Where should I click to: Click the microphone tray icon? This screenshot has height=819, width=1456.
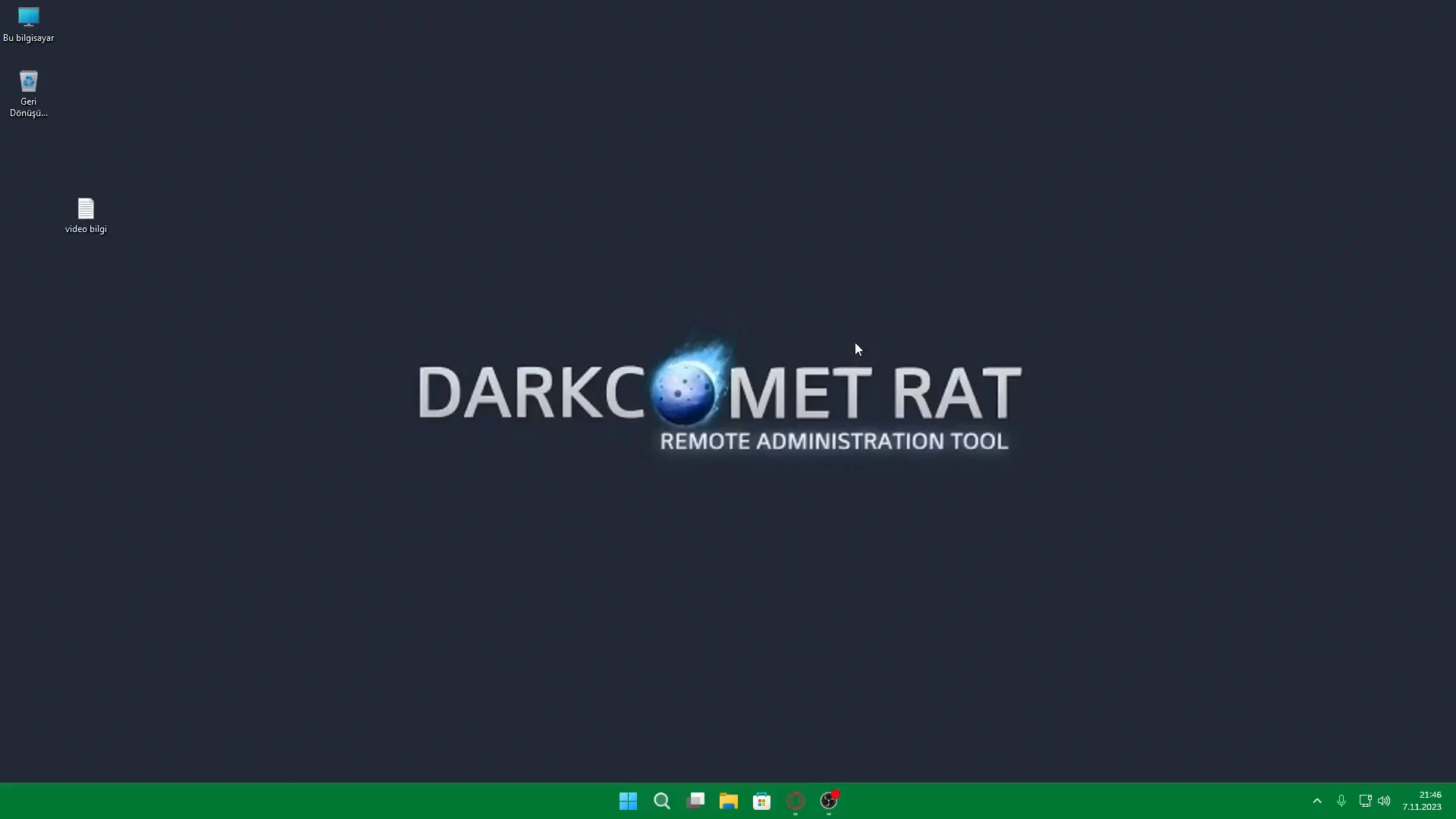pyautogui.click(x=1341, y=801)
